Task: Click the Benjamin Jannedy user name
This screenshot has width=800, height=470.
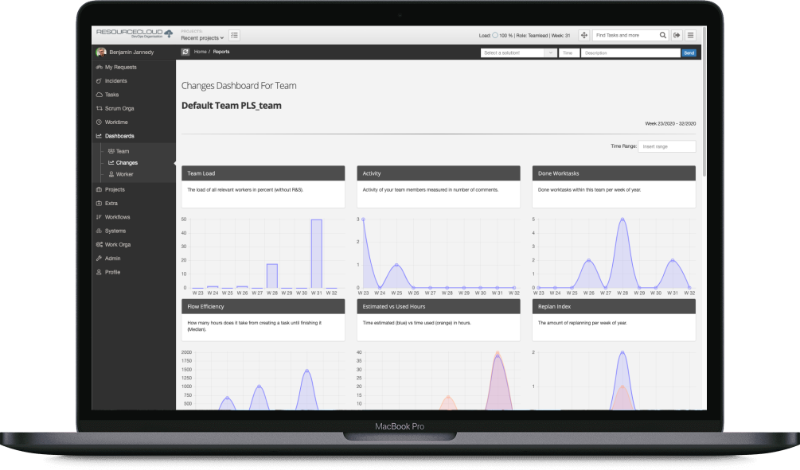Action: (132, 53)
